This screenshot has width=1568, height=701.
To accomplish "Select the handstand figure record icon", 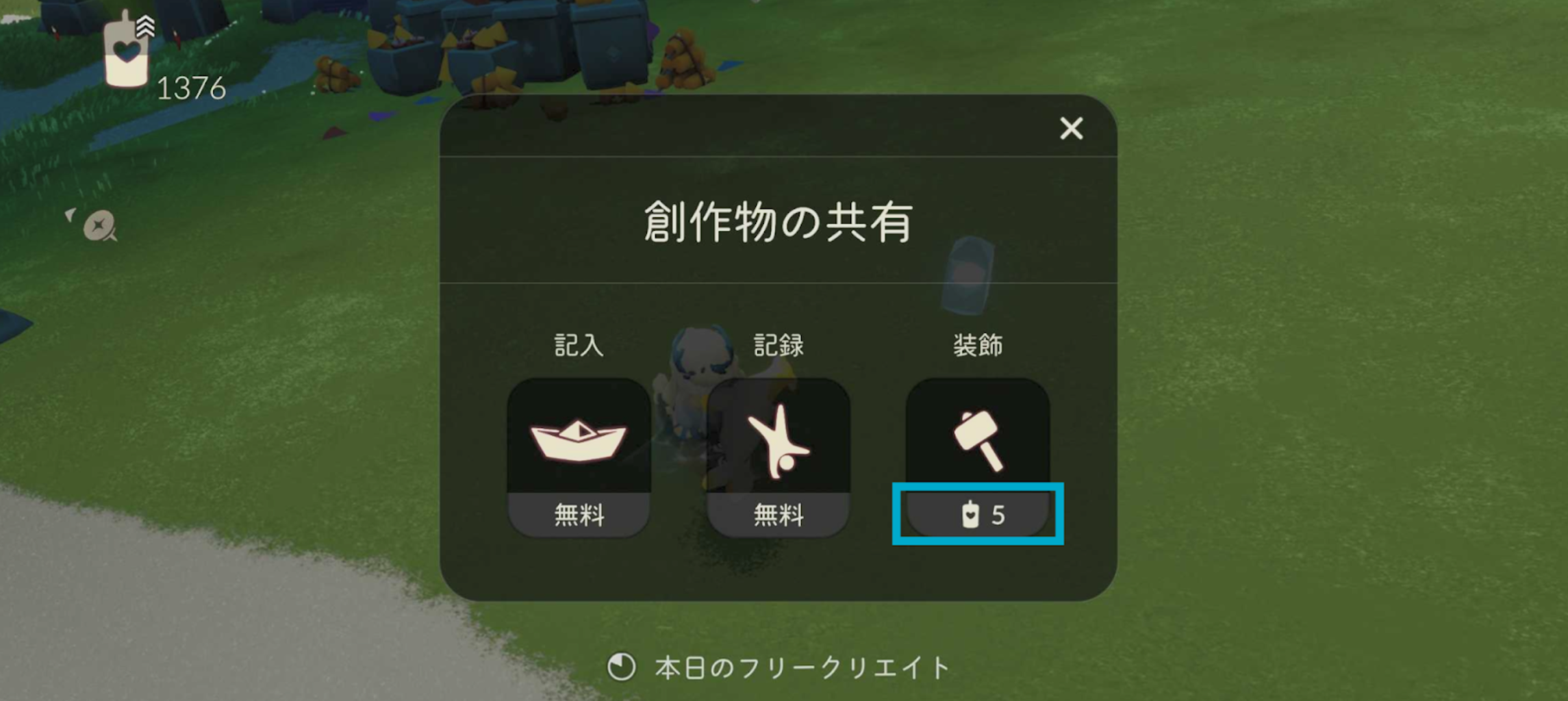I will tap(779, 441).
